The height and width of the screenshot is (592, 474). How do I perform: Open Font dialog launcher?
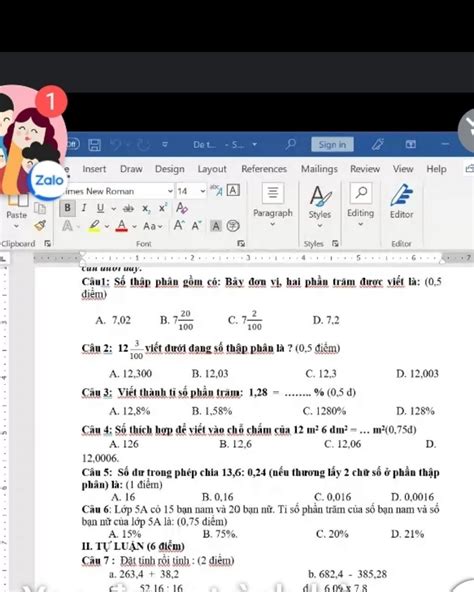point(241,244)
